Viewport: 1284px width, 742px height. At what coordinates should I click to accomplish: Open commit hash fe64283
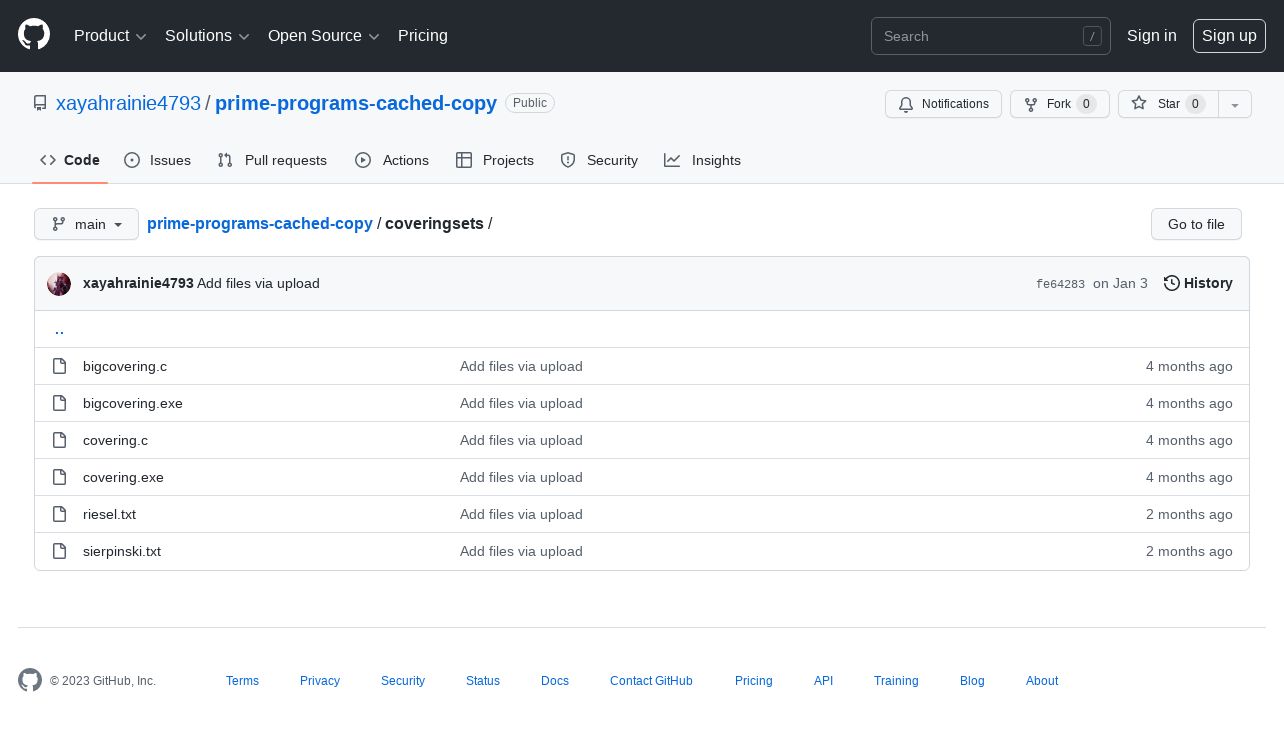1060,284
